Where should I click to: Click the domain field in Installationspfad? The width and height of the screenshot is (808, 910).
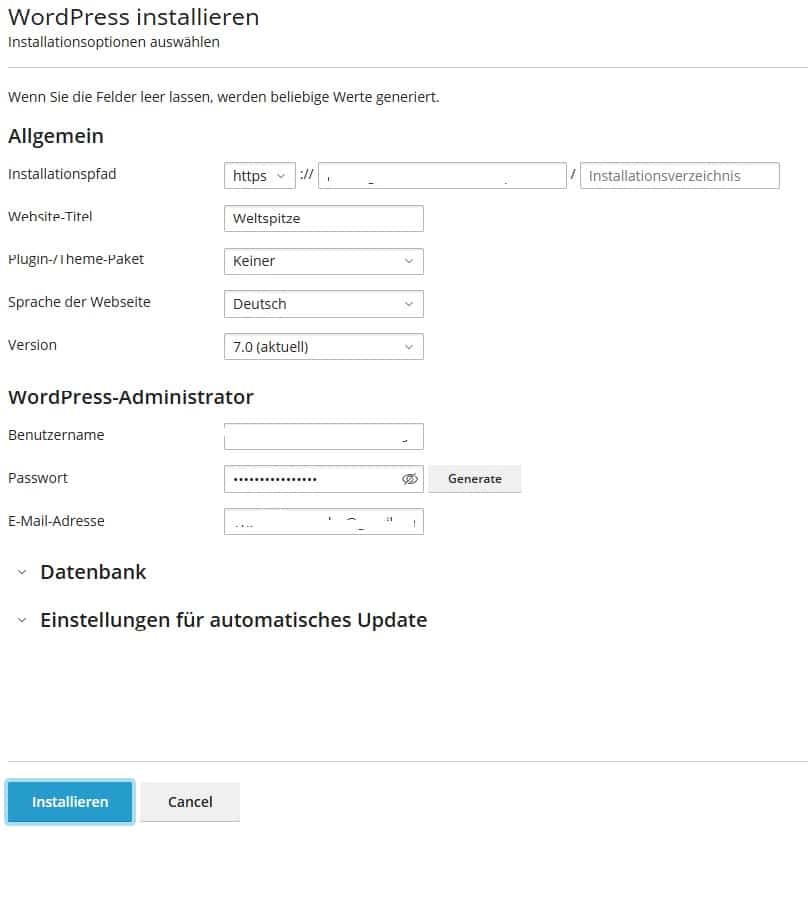[442, 175]
